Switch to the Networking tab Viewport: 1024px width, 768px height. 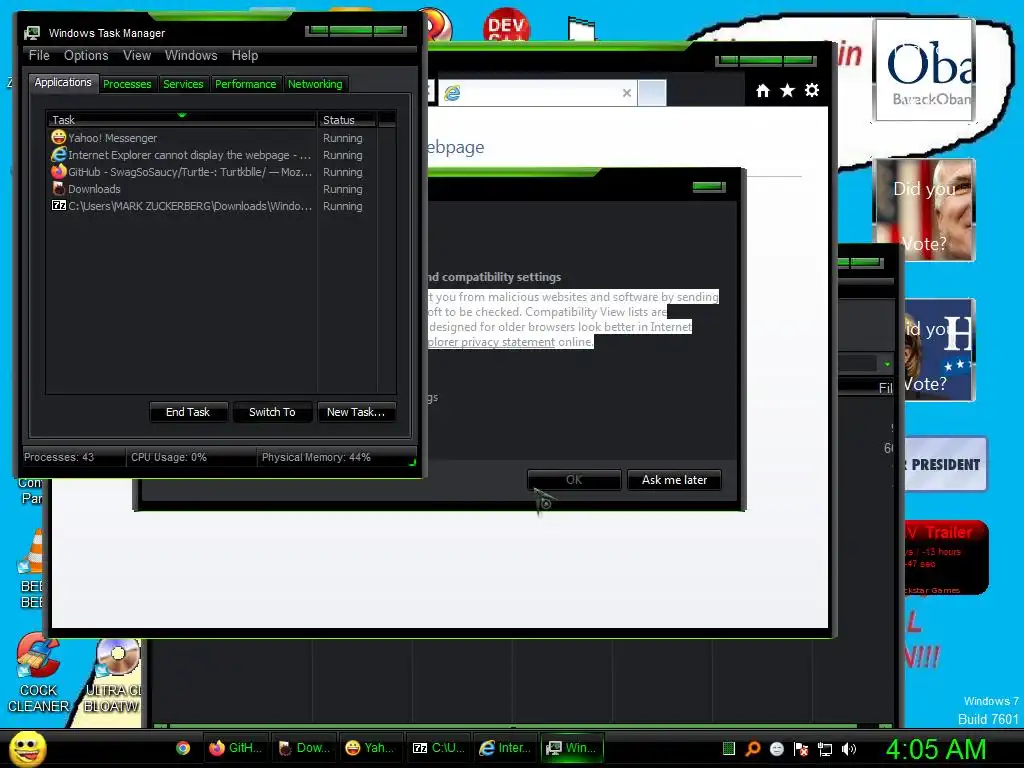[x=315, y=84]
